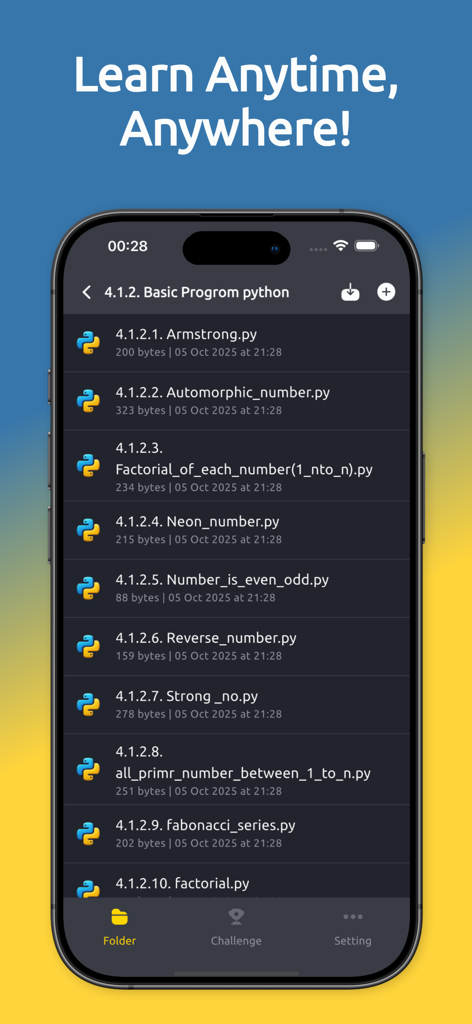
Task: Open 4.1.2.7. Strong _no.py file
Action: [x=236, y=705]
